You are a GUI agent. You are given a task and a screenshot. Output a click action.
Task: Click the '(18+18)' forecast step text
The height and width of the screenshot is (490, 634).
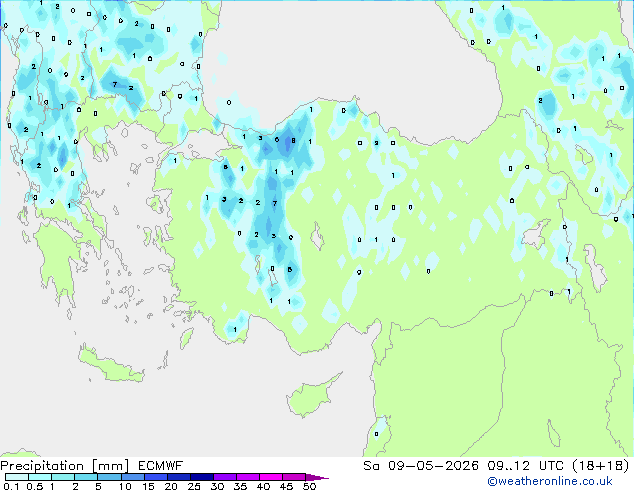pyautogui.click(x=601, y=466)
